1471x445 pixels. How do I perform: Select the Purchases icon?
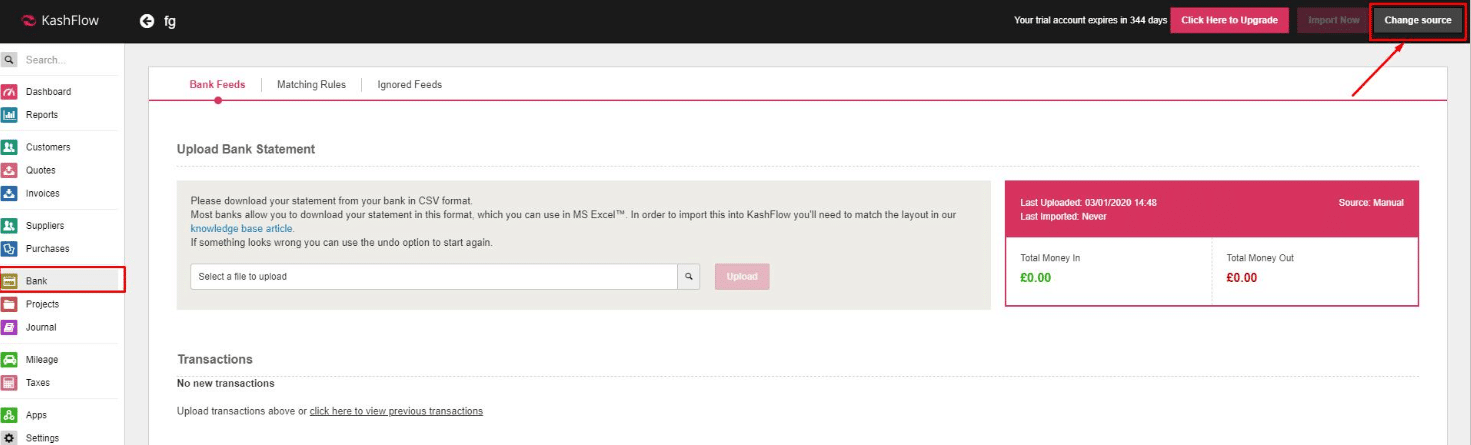(10, 249)
